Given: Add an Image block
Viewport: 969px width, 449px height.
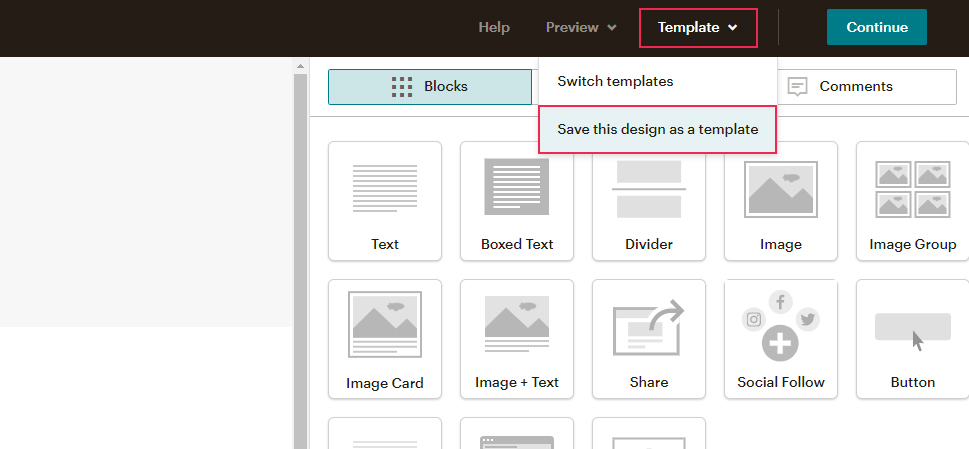Looking at the screenshot, I should (781, 201).
